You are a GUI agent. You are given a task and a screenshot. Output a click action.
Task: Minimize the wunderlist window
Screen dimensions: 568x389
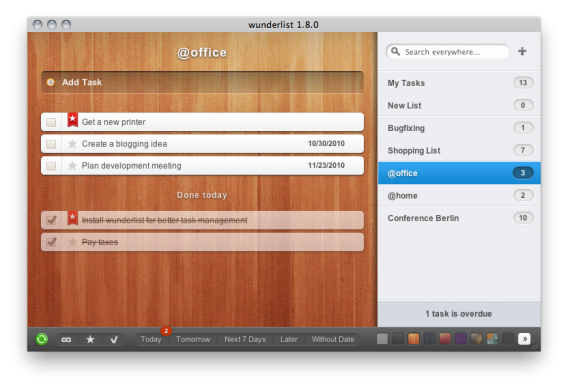coord(52,24)
